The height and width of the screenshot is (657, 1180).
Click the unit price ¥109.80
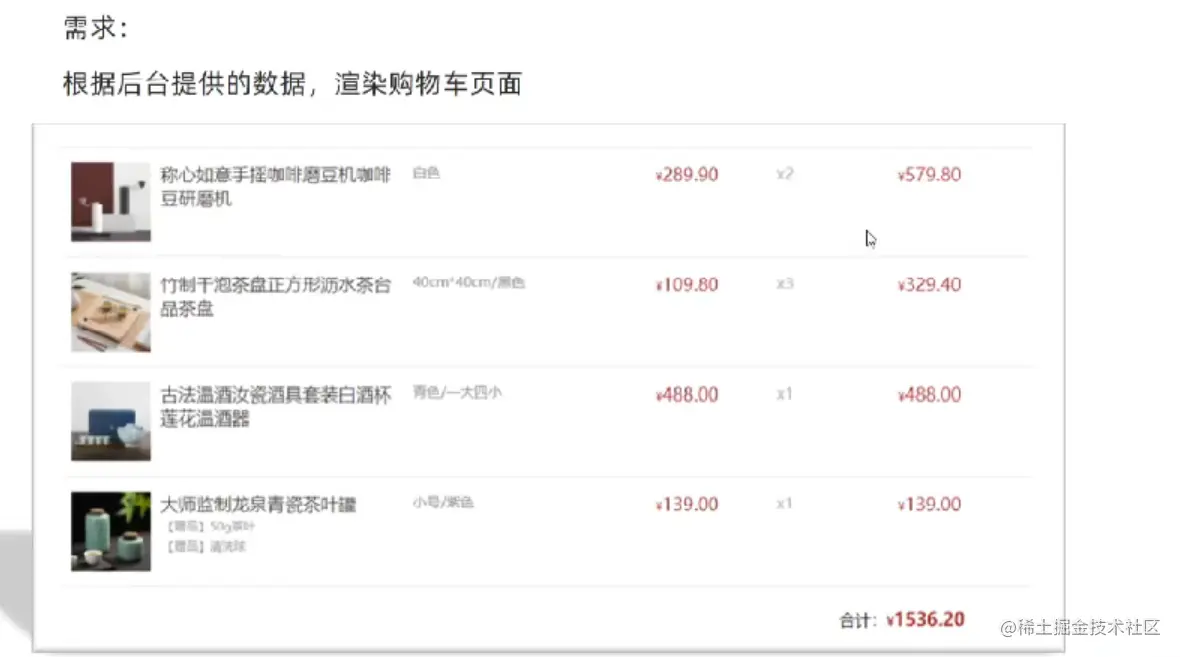pyautogui.click(x=686, y=284)
